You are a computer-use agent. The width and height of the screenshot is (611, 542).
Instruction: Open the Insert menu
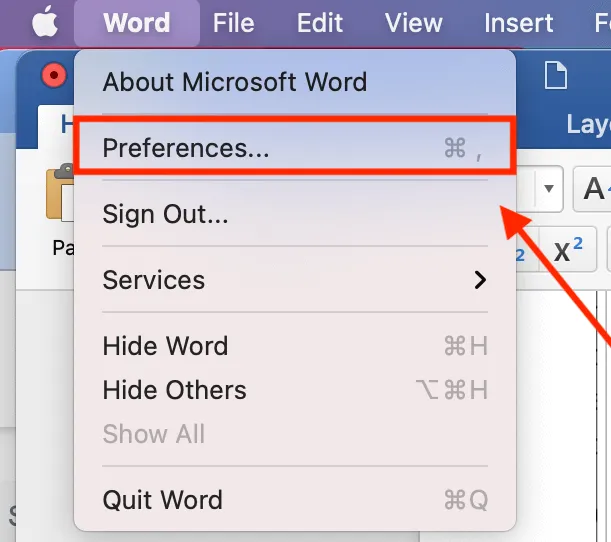(518, 23)
